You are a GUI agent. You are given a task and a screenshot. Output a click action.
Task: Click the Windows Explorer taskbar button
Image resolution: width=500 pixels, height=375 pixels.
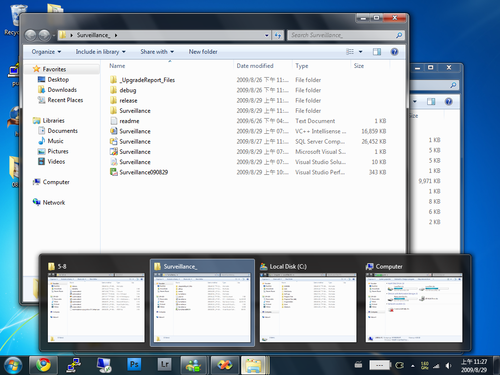pyautogui.click(x=255, y=365)
